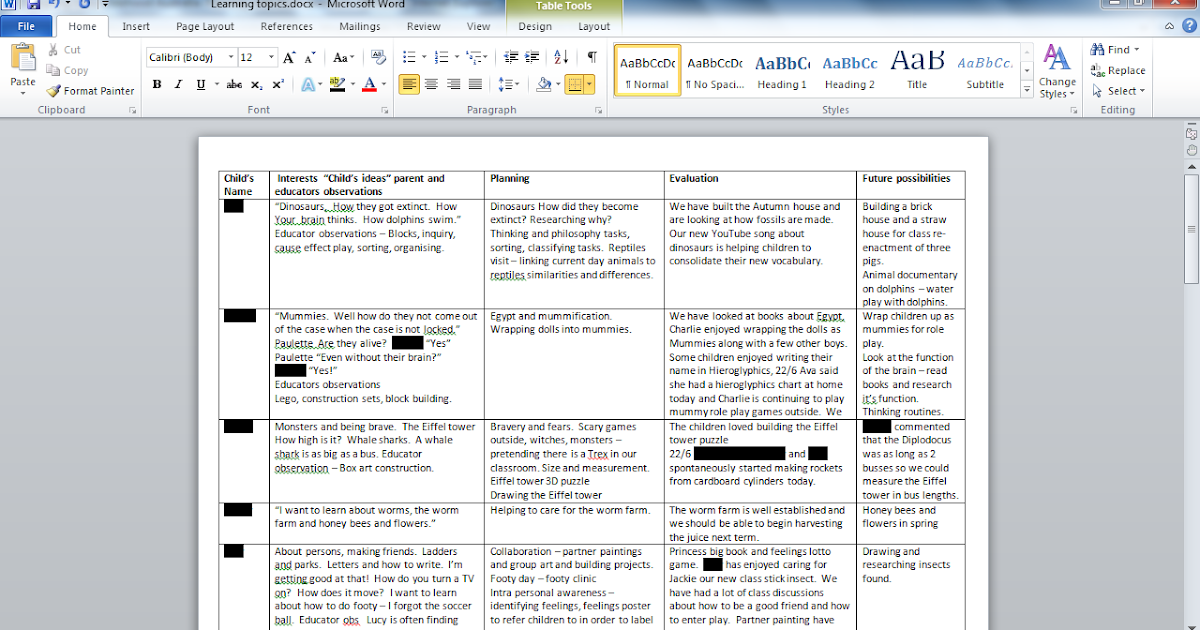Clear formatting with the eraser icon

click(x=378, y=58)
